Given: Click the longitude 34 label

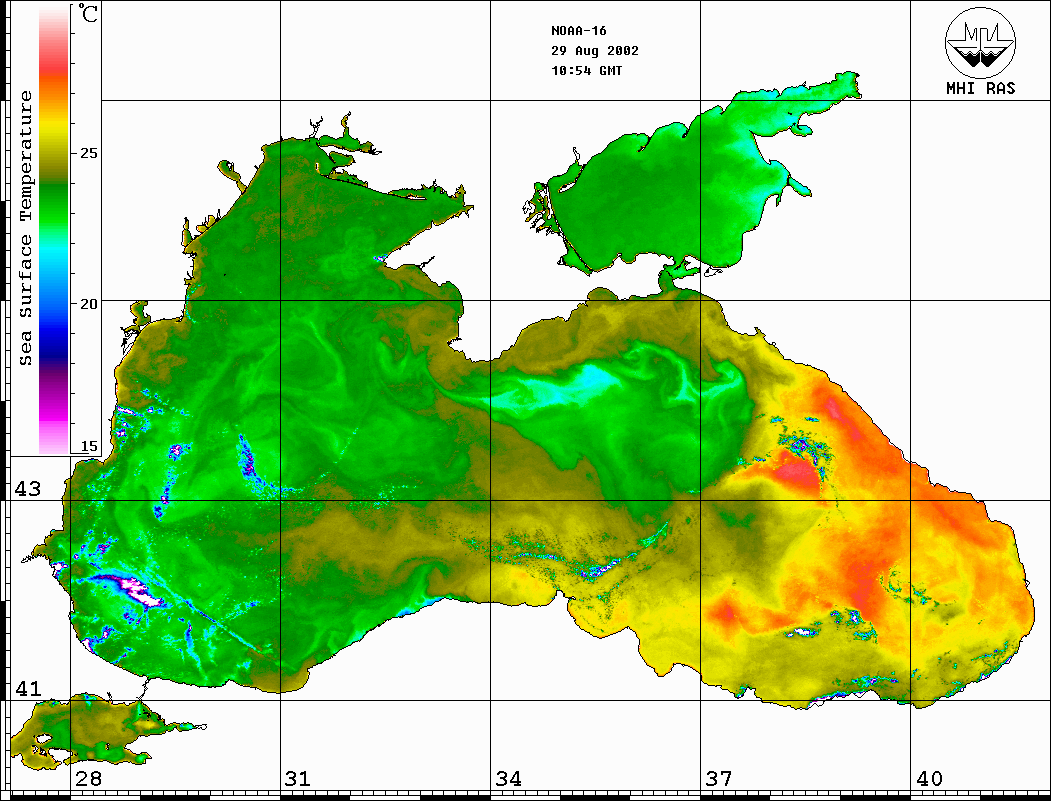Looking at the screenshot, I should coord(508,779).
